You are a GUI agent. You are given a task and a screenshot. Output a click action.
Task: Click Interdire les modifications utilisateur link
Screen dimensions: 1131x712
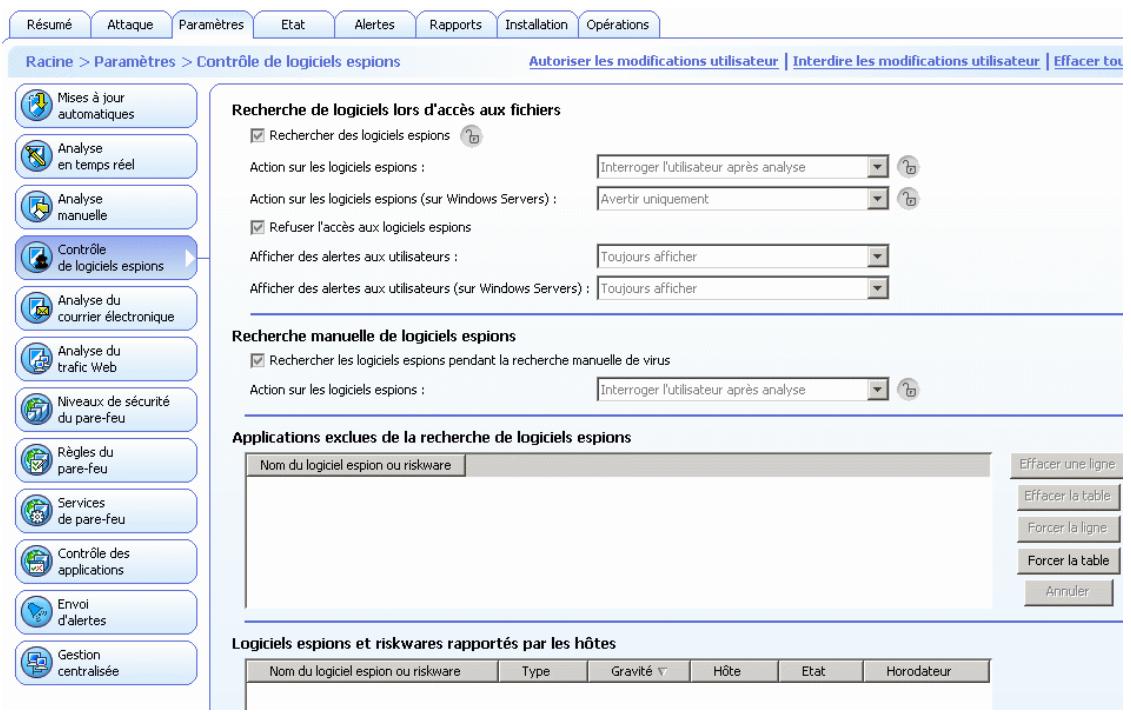pos(916,61)
